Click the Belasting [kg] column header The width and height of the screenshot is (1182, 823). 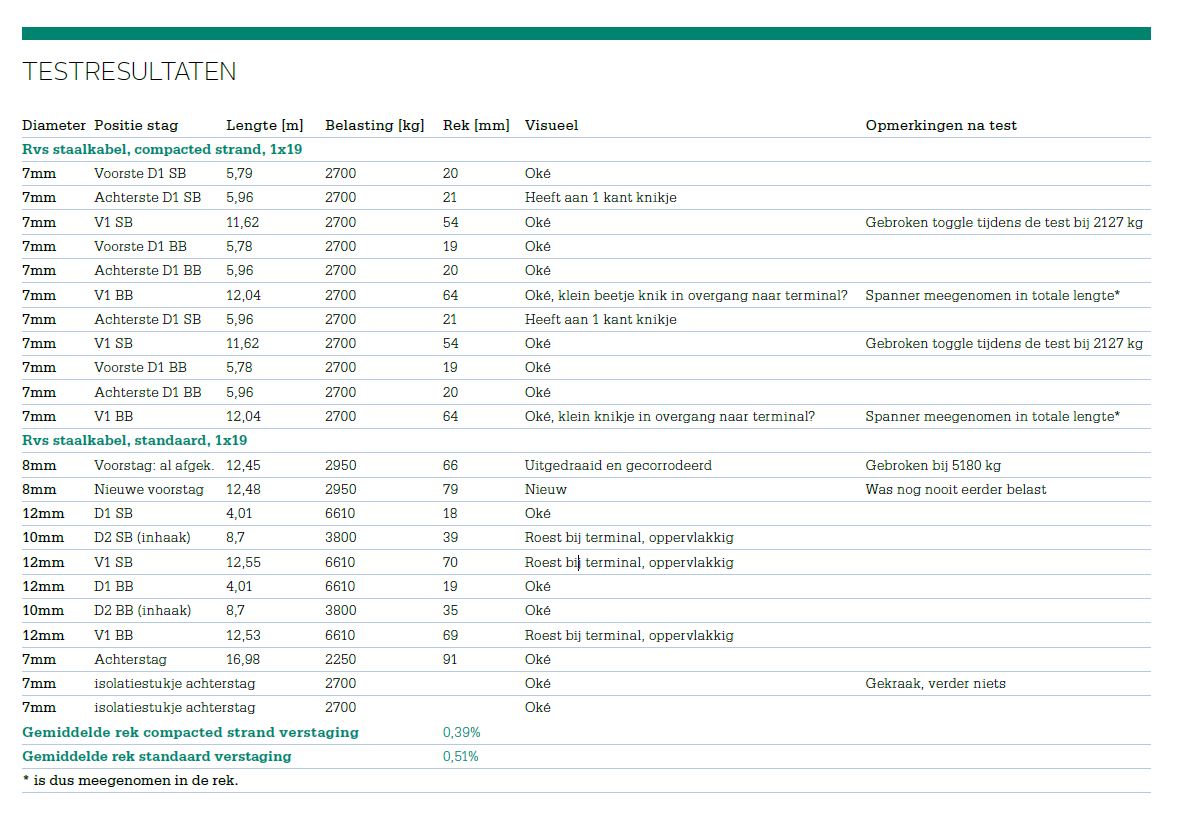point(375,126)
